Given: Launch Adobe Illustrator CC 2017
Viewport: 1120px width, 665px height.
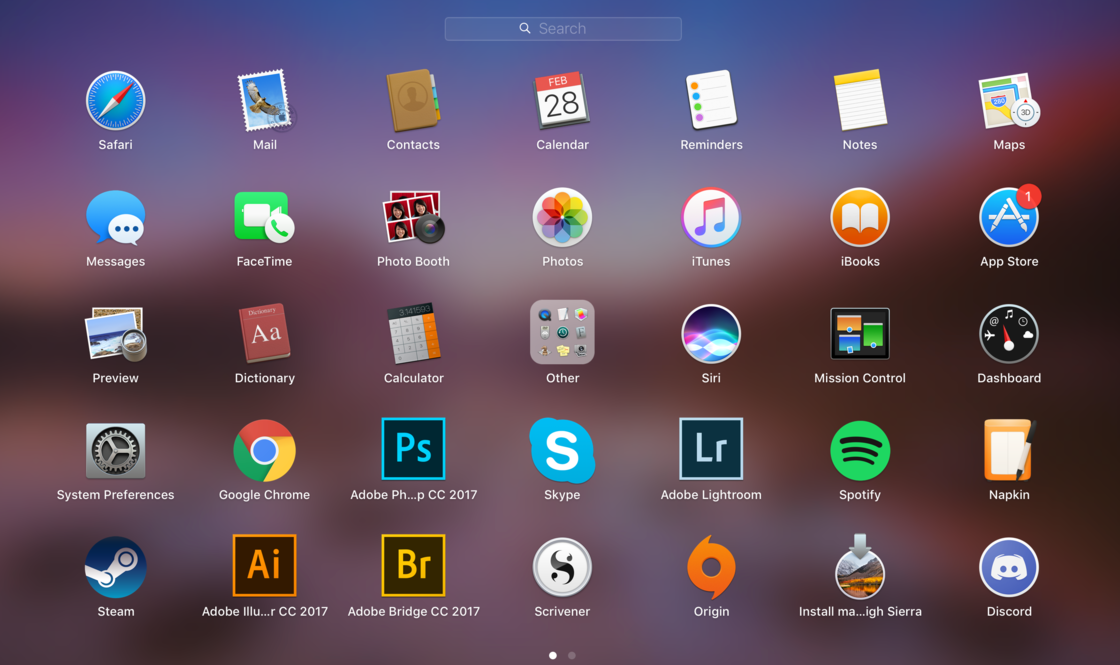Looking at the screenshot, I should pyautogui.click(x=264, y=566).
